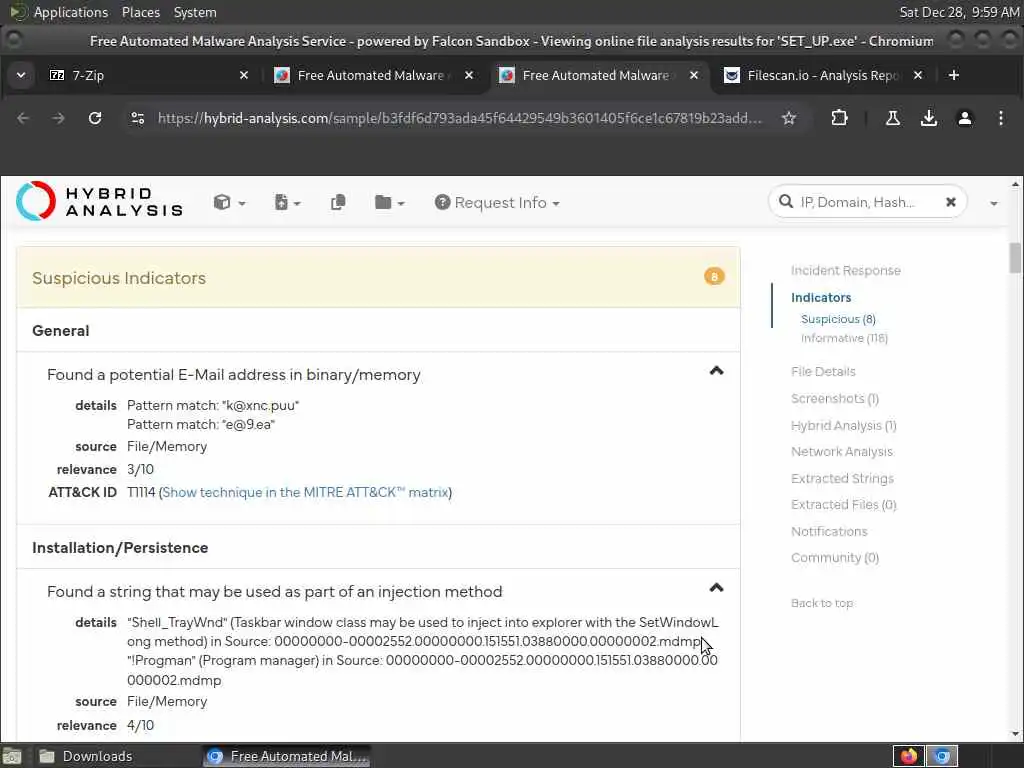Viewport: 1024px width, 768px height.
Task: Switch to the first Free Automated Malware tab
Action: (373, 75)
